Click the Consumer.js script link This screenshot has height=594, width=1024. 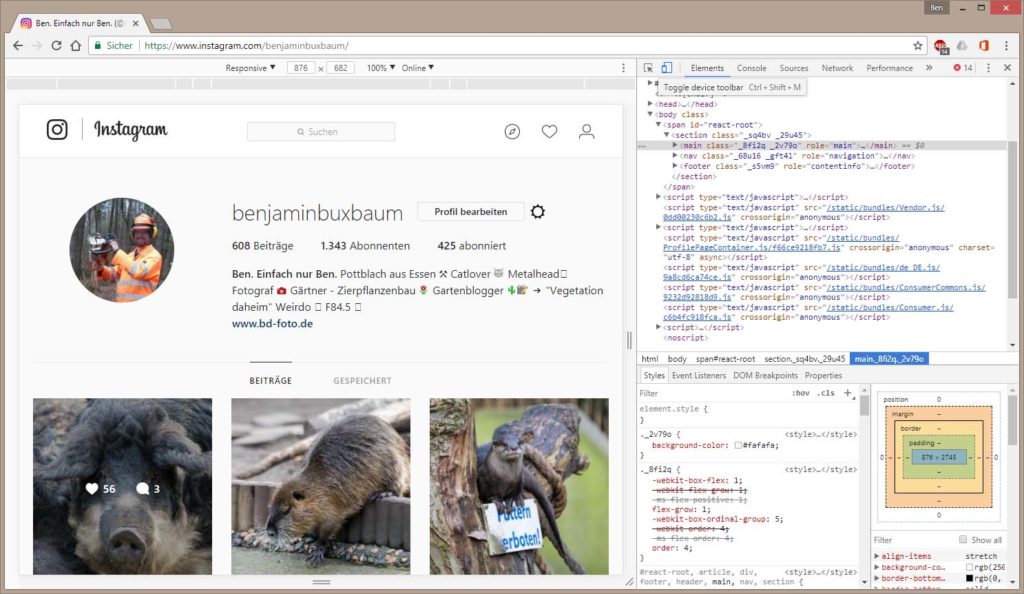pyautogui.click(x=890, y=307)
